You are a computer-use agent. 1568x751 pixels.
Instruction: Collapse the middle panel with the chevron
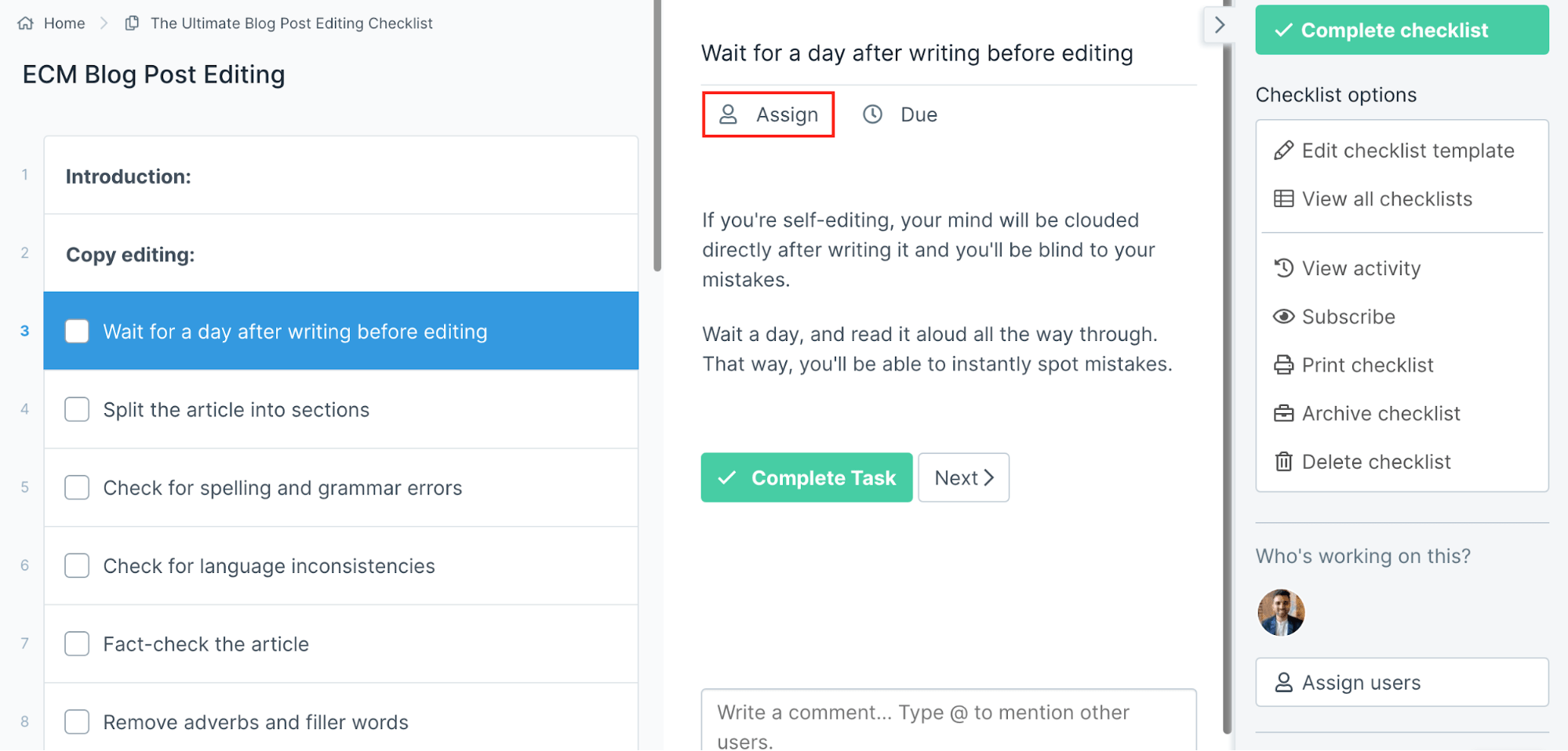click(1221, 24)
